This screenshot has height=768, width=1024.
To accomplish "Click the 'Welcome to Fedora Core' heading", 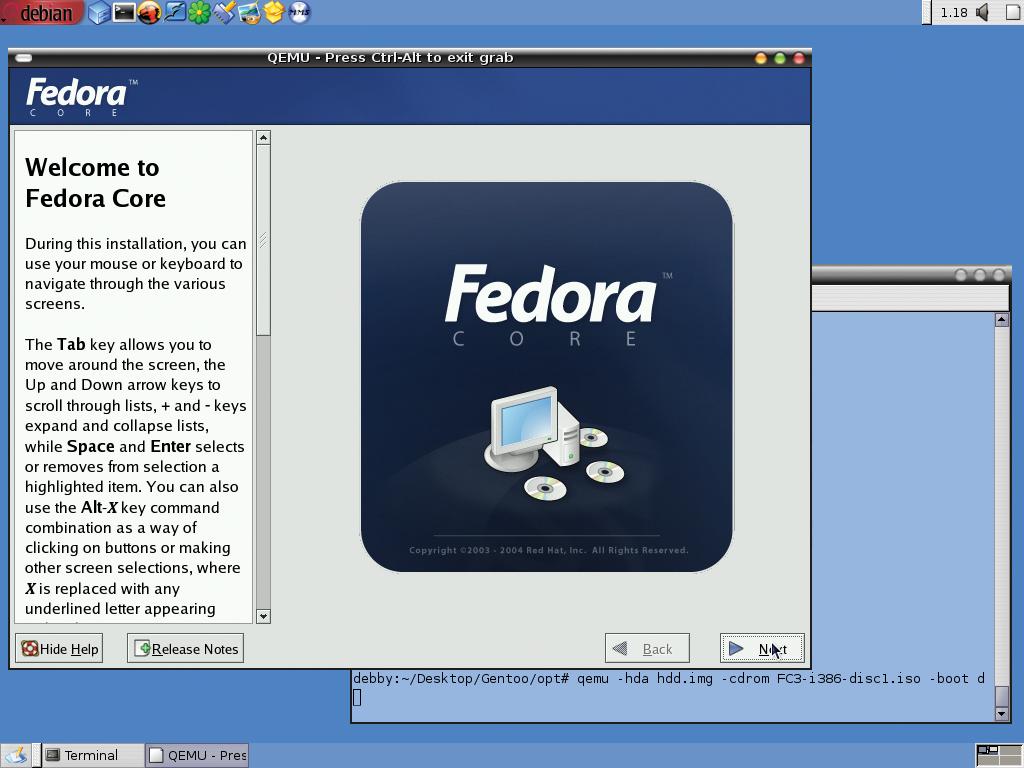I will (x=95, y=183).
